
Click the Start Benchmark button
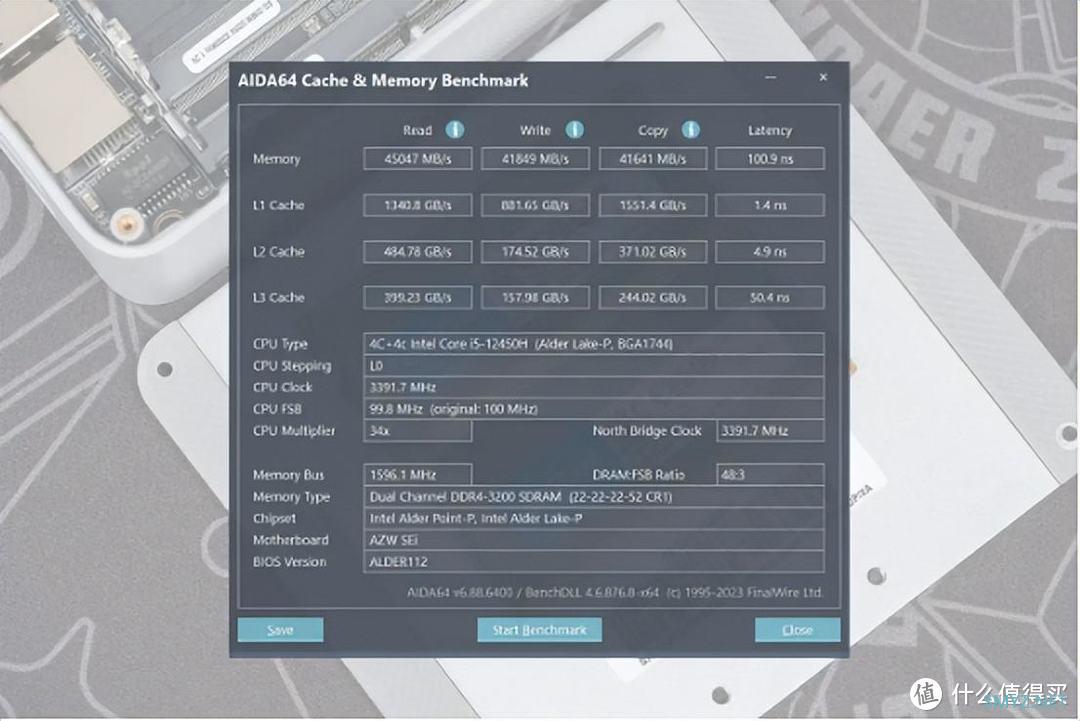tap(539, 630)
